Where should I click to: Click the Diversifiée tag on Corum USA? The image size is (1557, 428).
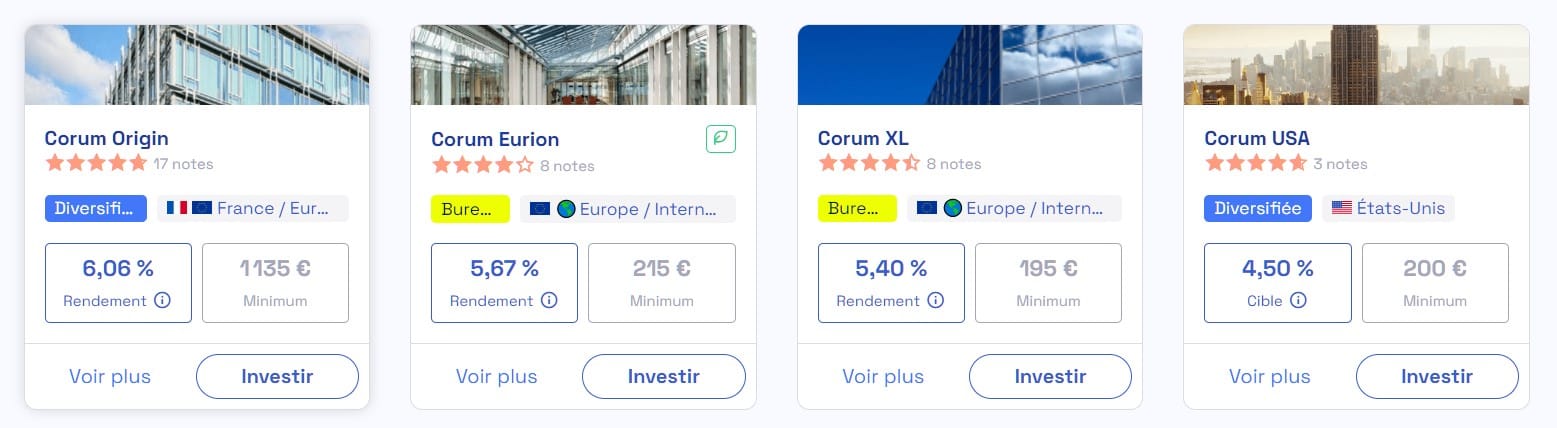tap(1258, 208)
